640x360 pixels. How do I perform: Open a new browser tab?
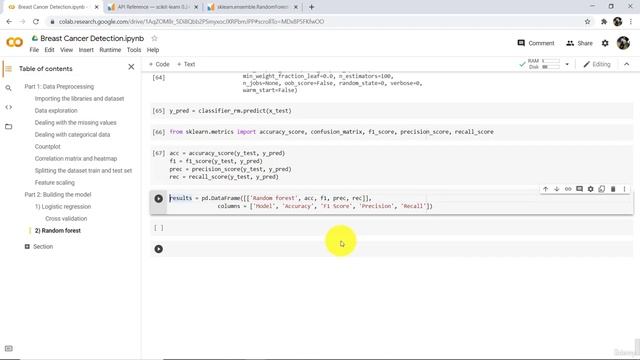(x=311, y=7)
